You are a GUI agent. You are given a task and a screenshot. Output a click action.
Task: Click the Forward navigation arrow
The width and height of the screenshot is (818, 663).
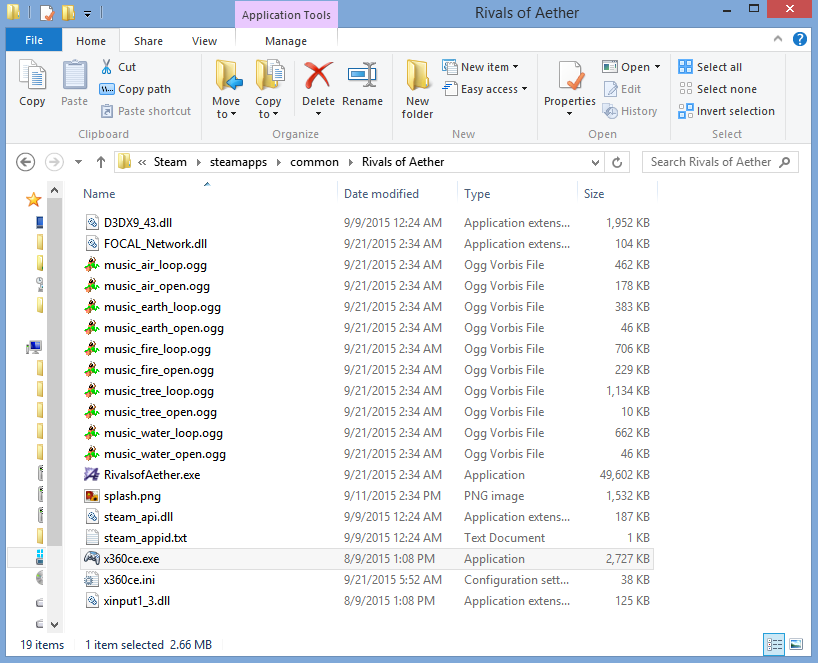[x=54, y=162]
